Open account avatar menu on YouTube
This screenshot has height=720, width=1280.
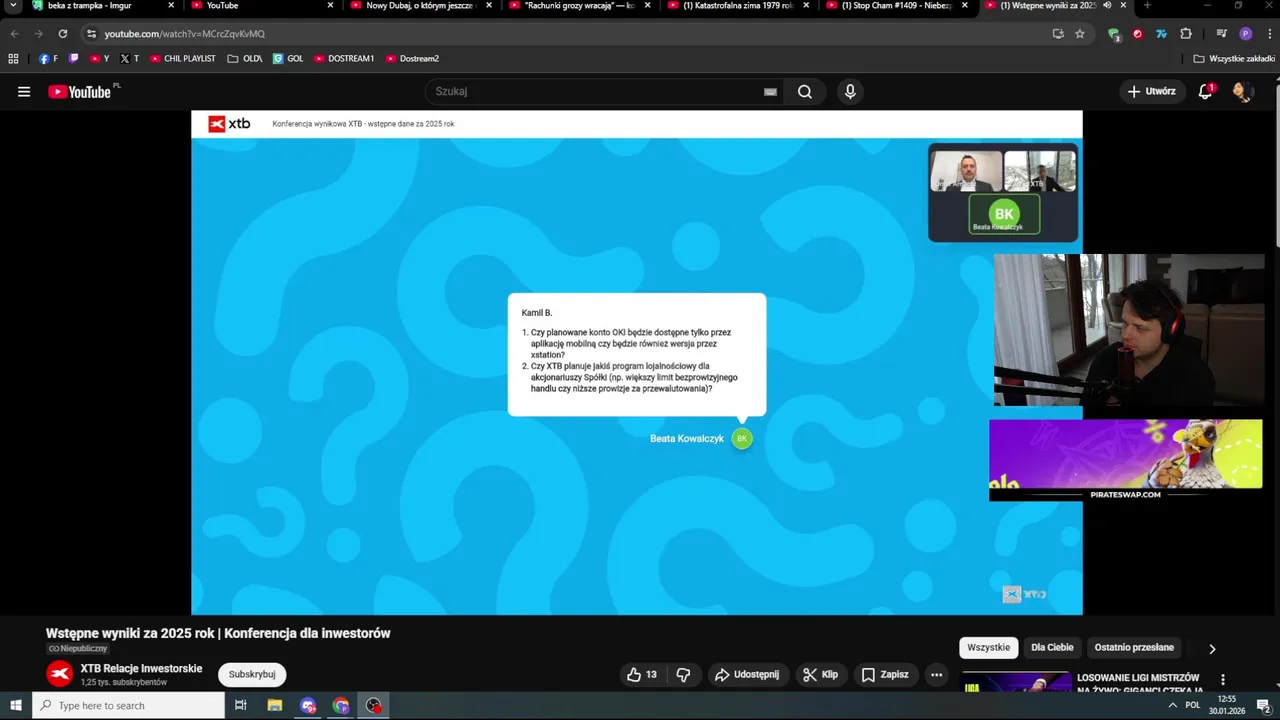[x=1242, y=92]
